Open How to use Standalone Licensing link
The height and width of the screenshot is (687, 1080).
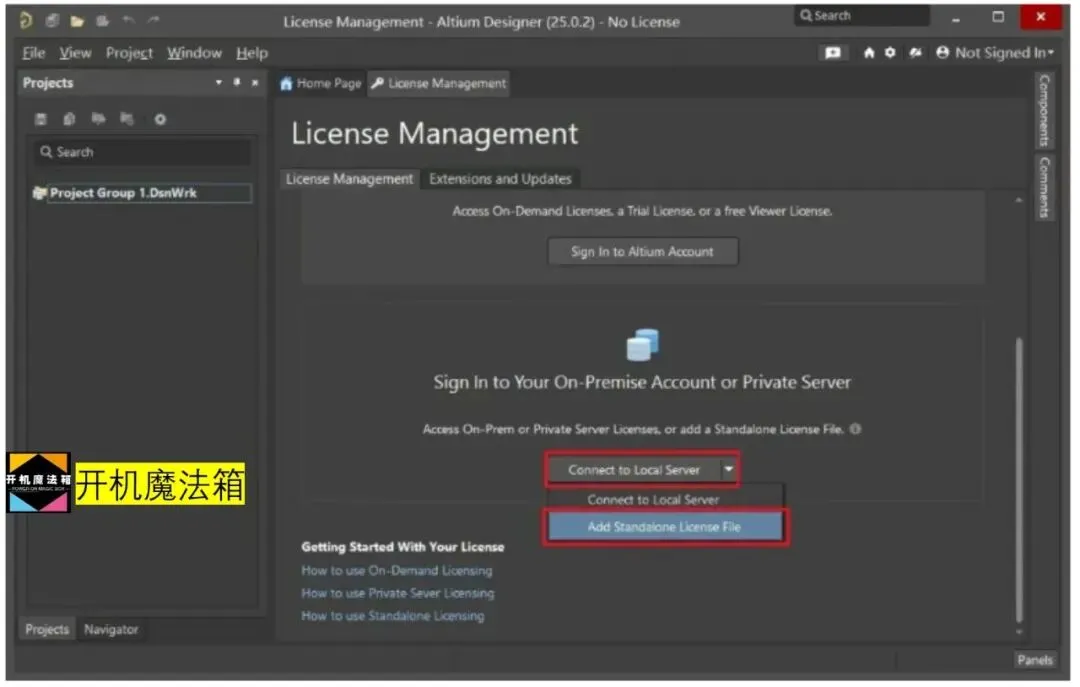click(393, 616)
